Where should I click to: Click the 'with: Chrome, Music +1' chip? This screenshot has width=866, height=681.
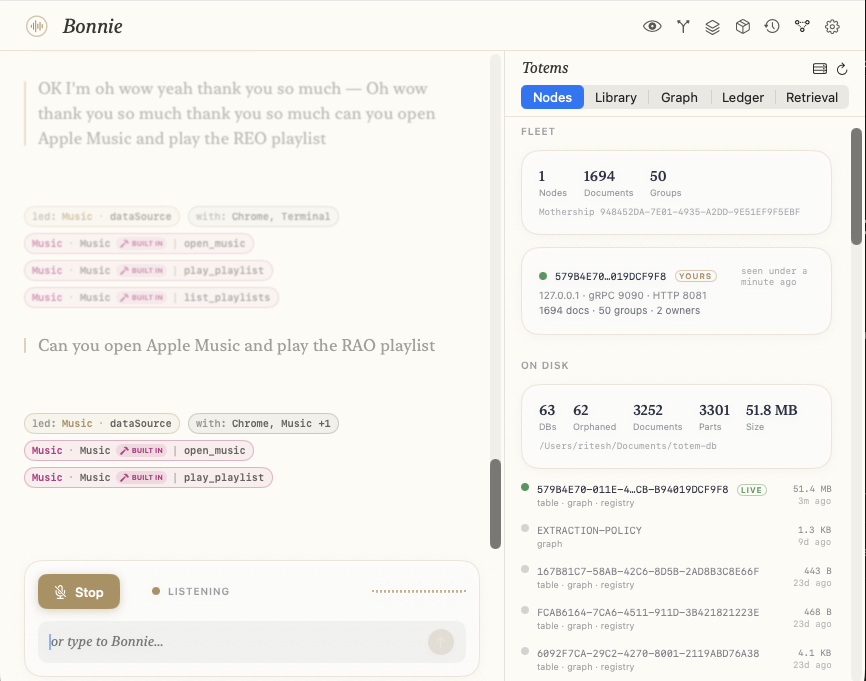click(x=263, y=424)
